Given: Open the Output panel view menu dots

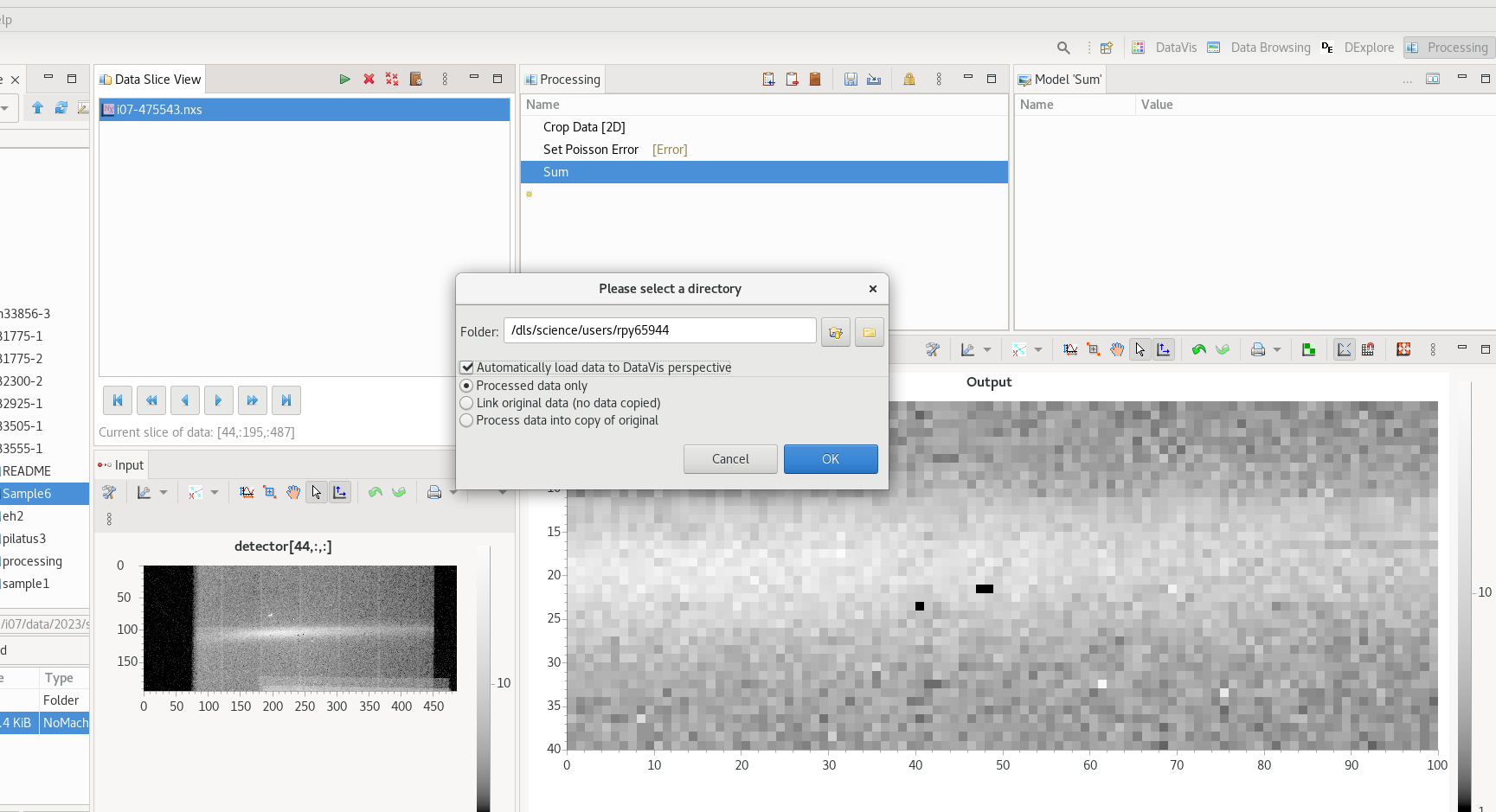Looking at the screenshot, I should click(1433, 349).
